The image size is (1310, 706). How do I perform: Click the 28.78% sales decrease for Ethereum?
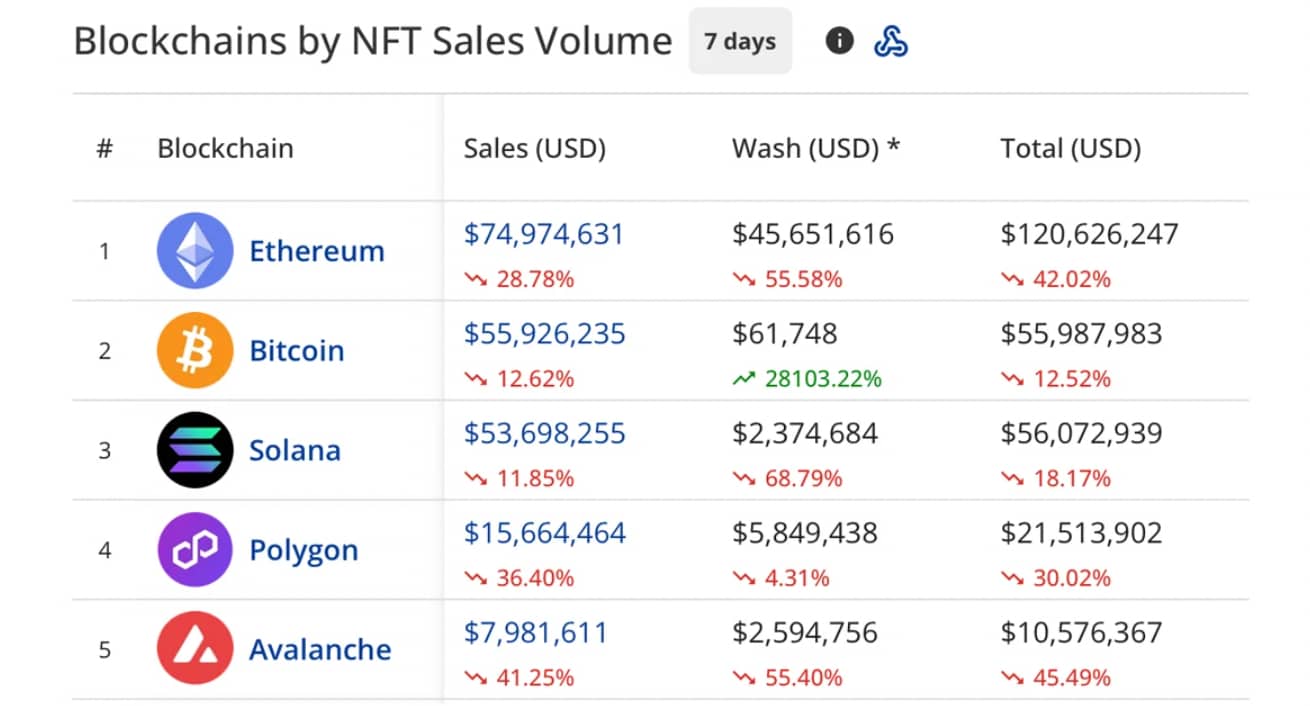tap(519, 279)
